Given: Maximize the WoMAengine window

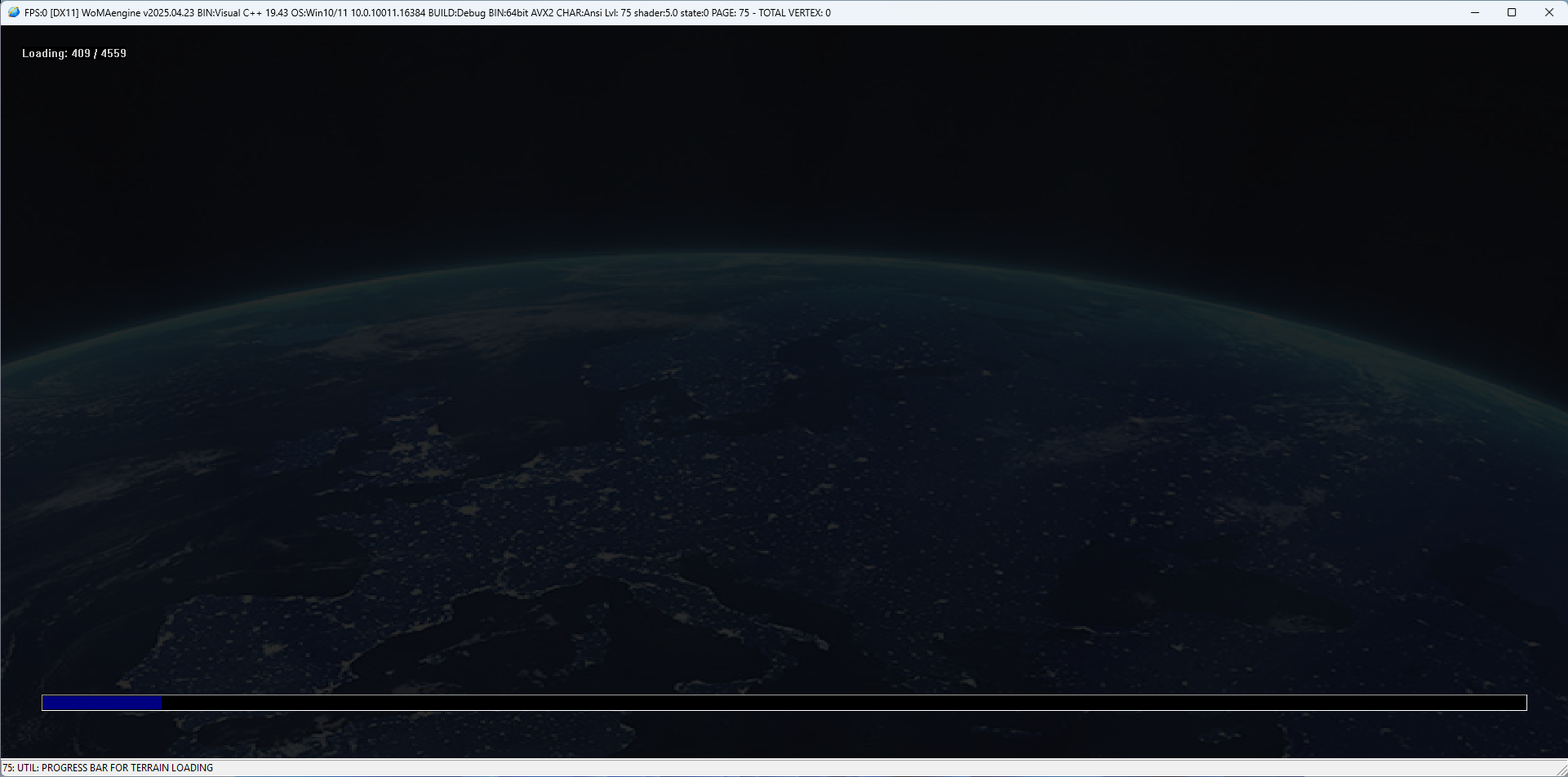Looking at the screenshot, I should pyautogui.click(x=1512, y=12).
